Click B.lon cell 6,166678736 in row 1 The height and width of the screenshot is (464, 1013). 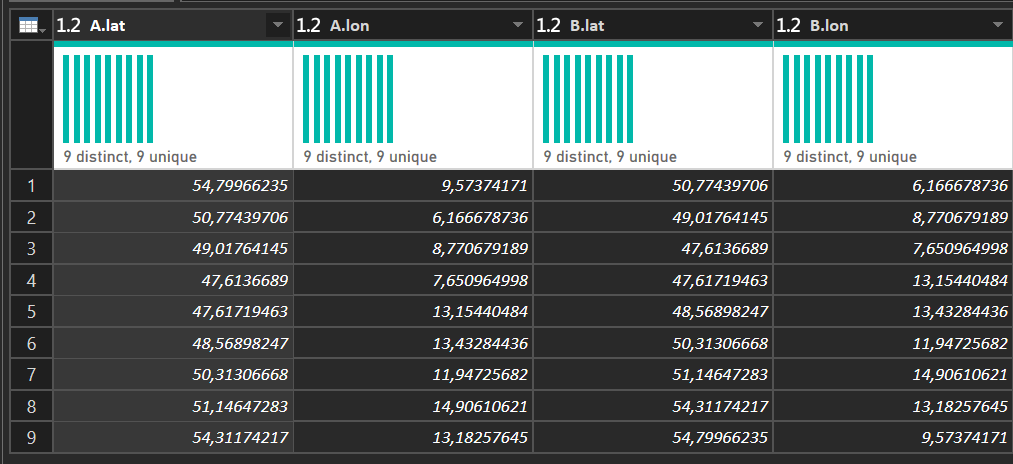point(893,186)
